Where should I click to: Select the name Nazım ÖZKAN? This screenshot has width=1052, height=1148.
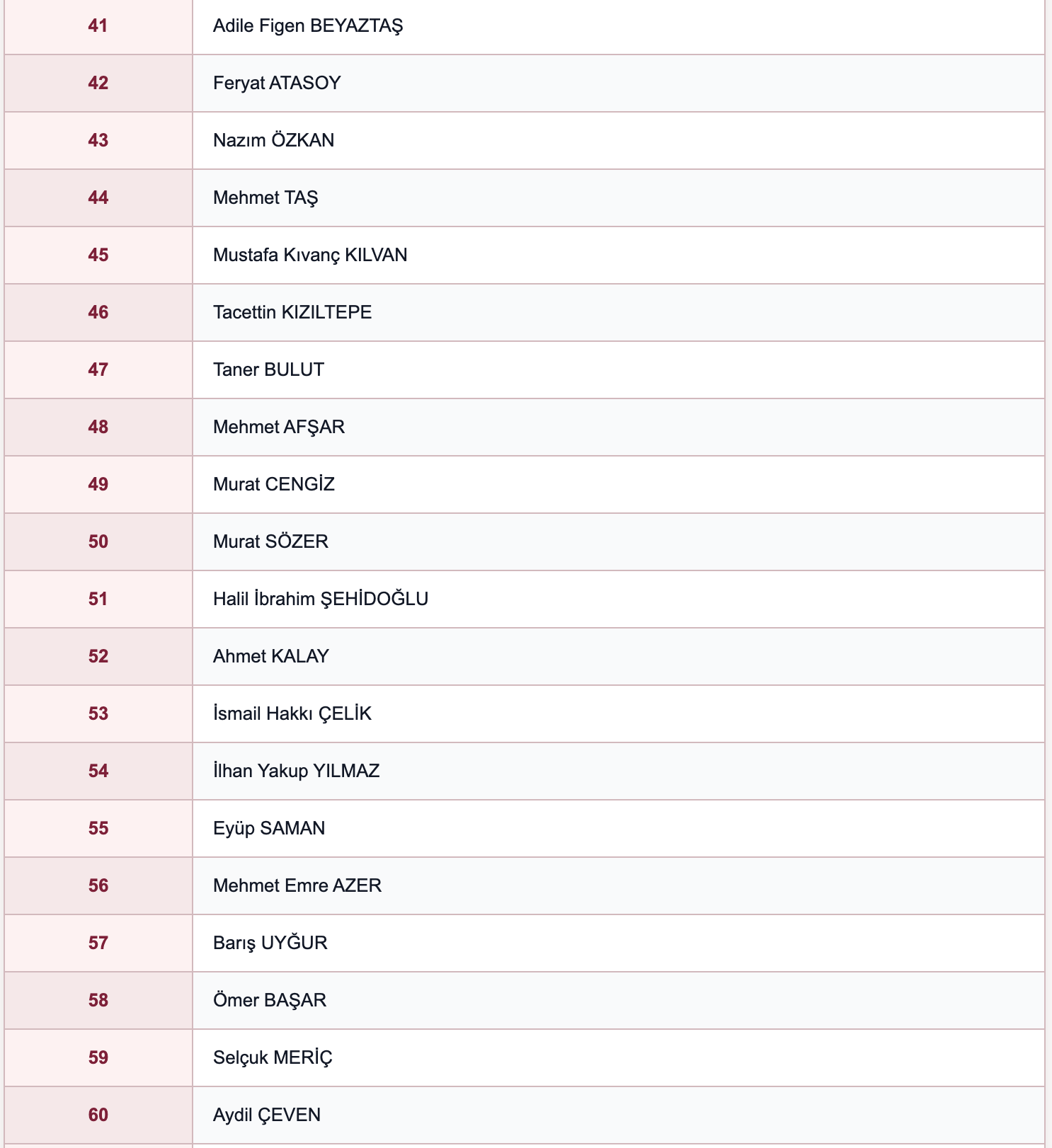click(273, 140)
